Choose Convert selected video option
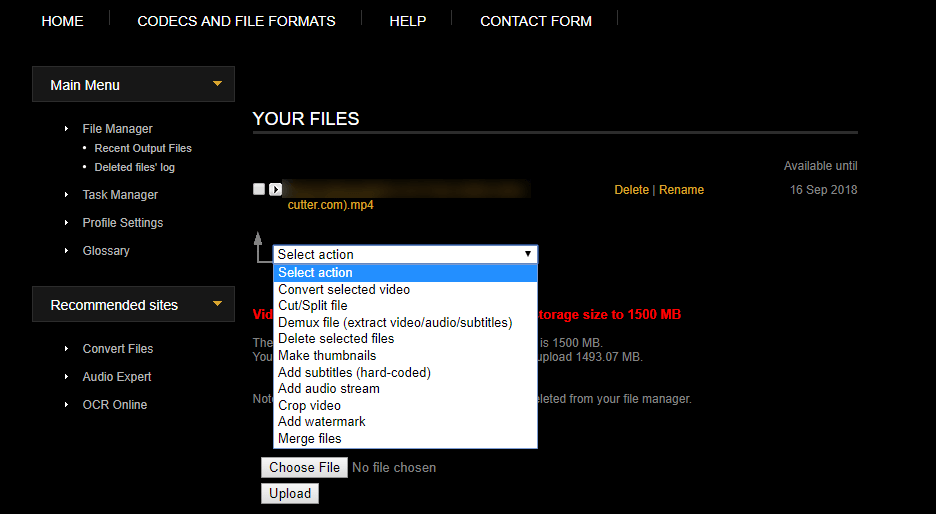Viewport: 936px width, 514px height. point(344,289)
